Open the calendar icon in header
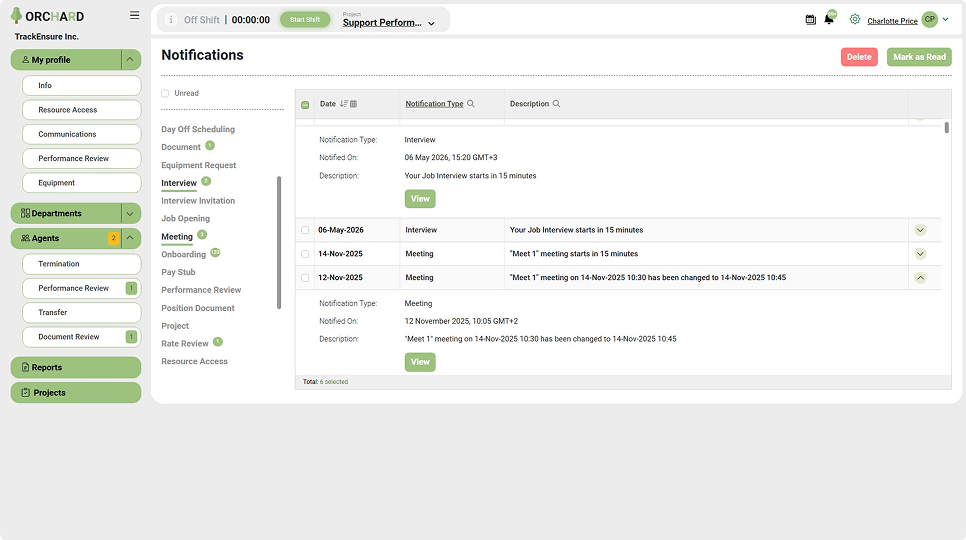Image resolution: width=966 pixels, height=540 pixels. pos(811,20)
